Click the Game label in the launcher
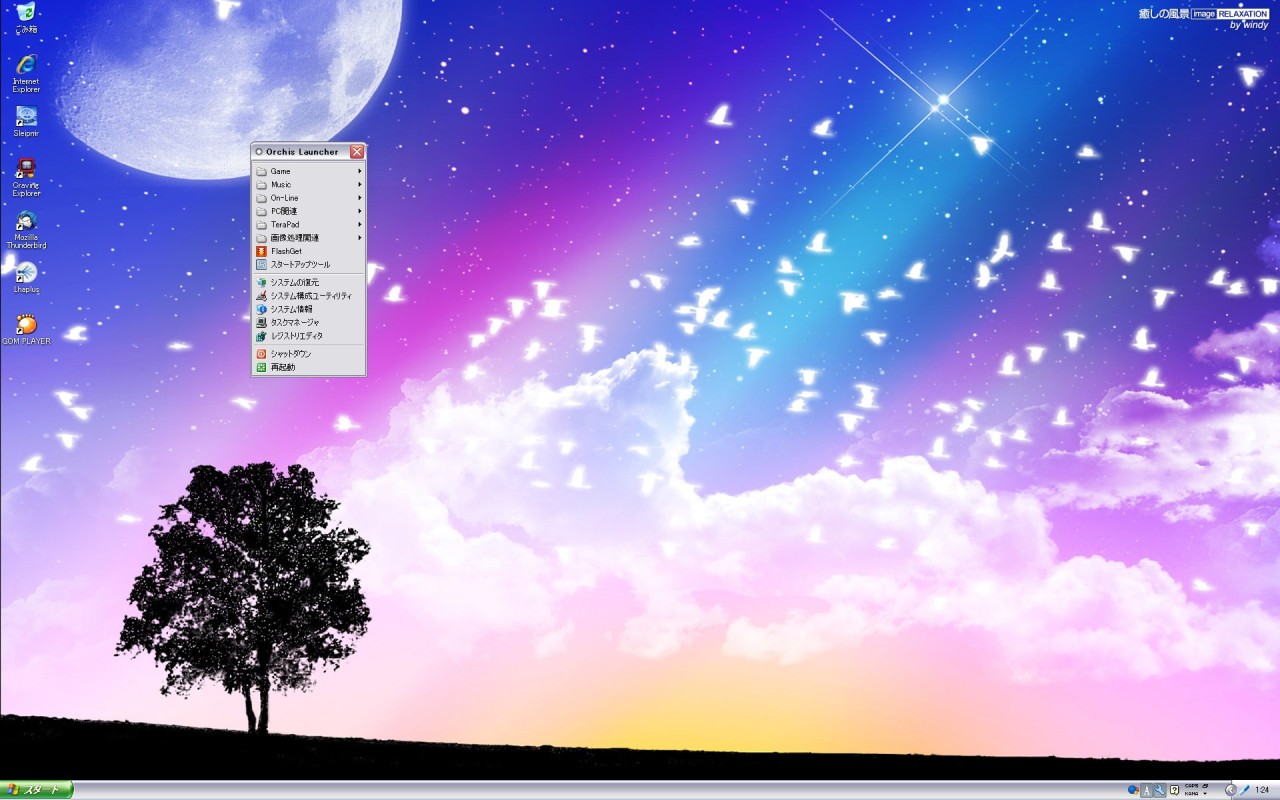 (280, 171)
